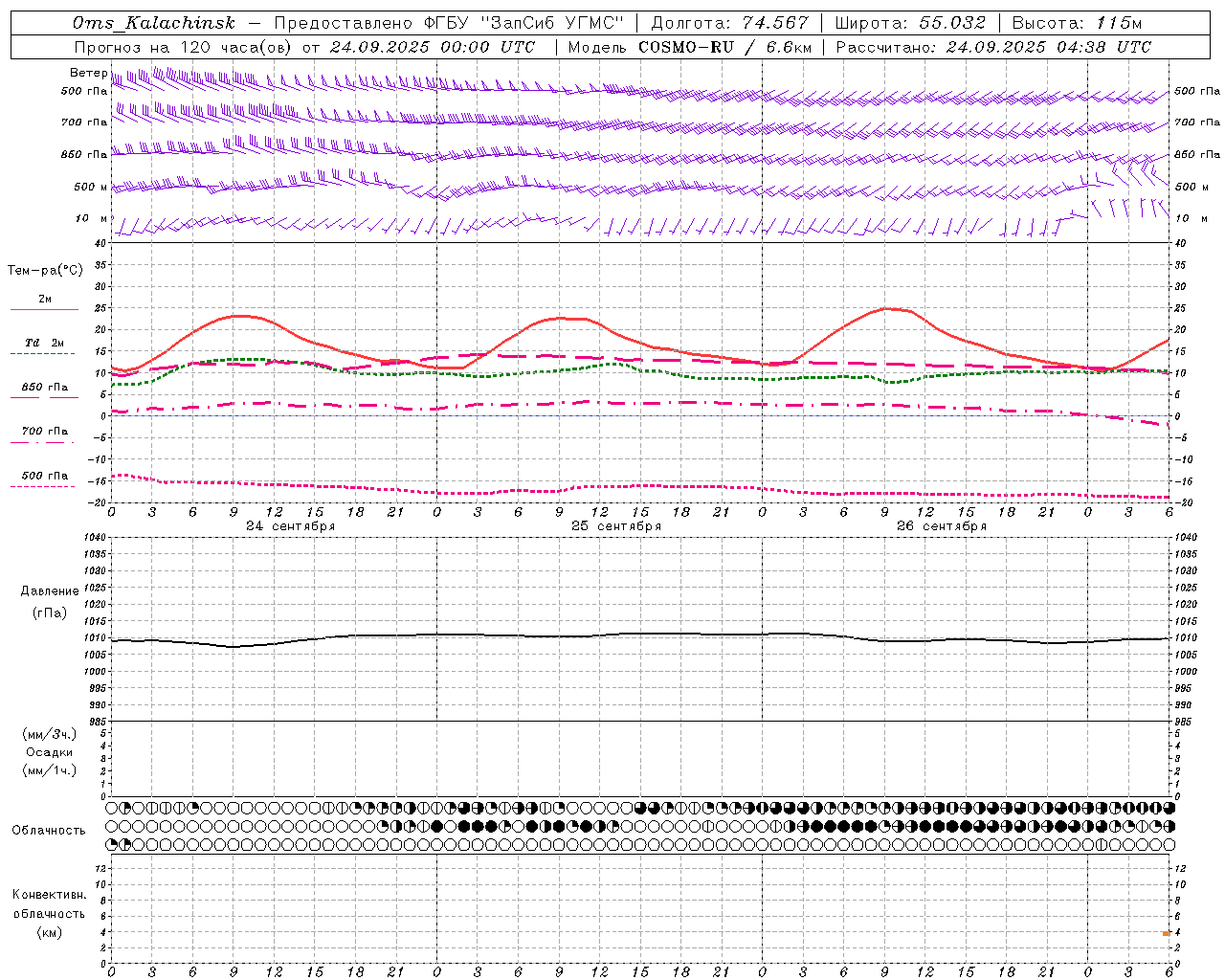Click the longitude value 'Долгота: 74.567'
This screenshot has width=1225, height=980.
tap(729, 23)
